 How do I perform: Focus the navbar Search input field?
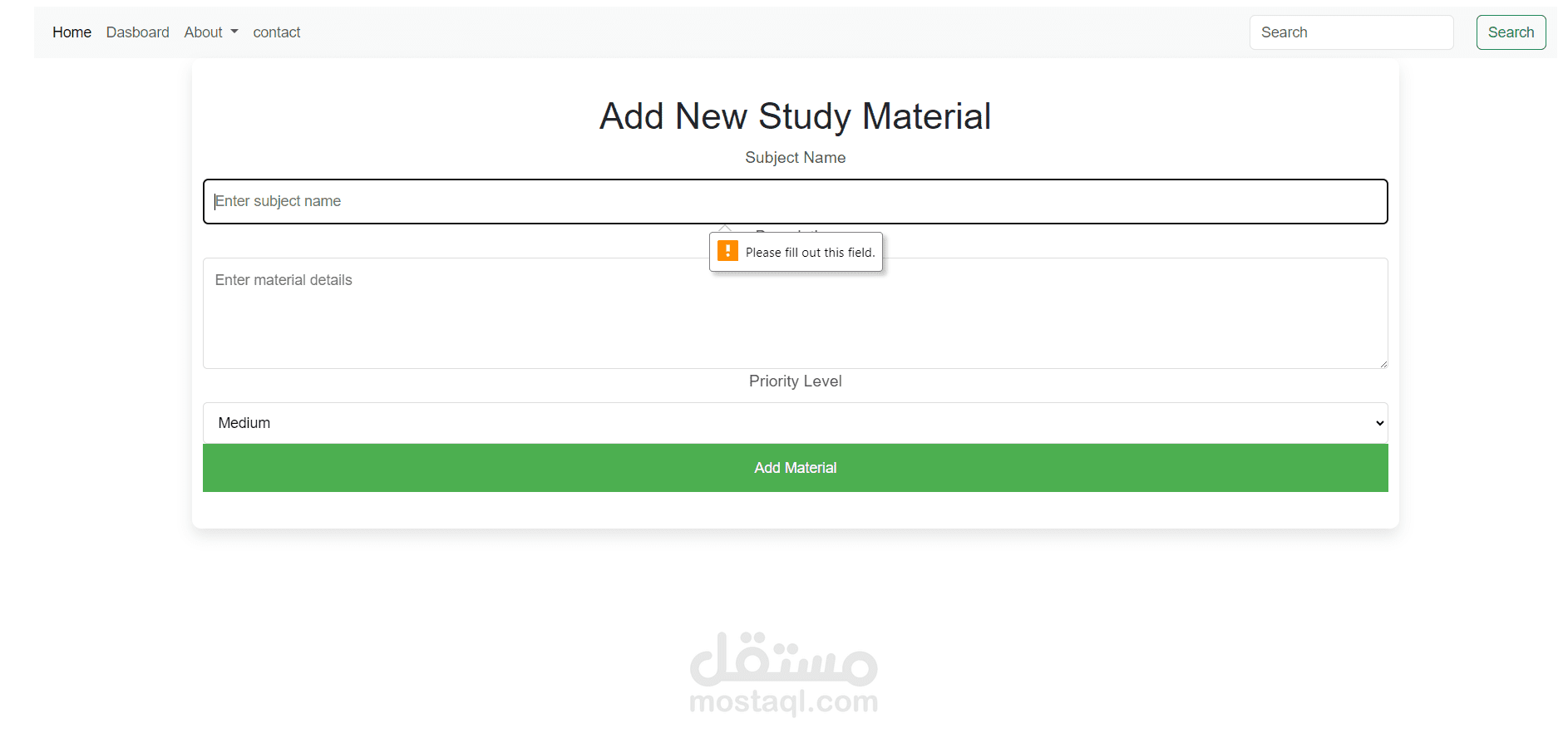click(x=1350, y=32)
